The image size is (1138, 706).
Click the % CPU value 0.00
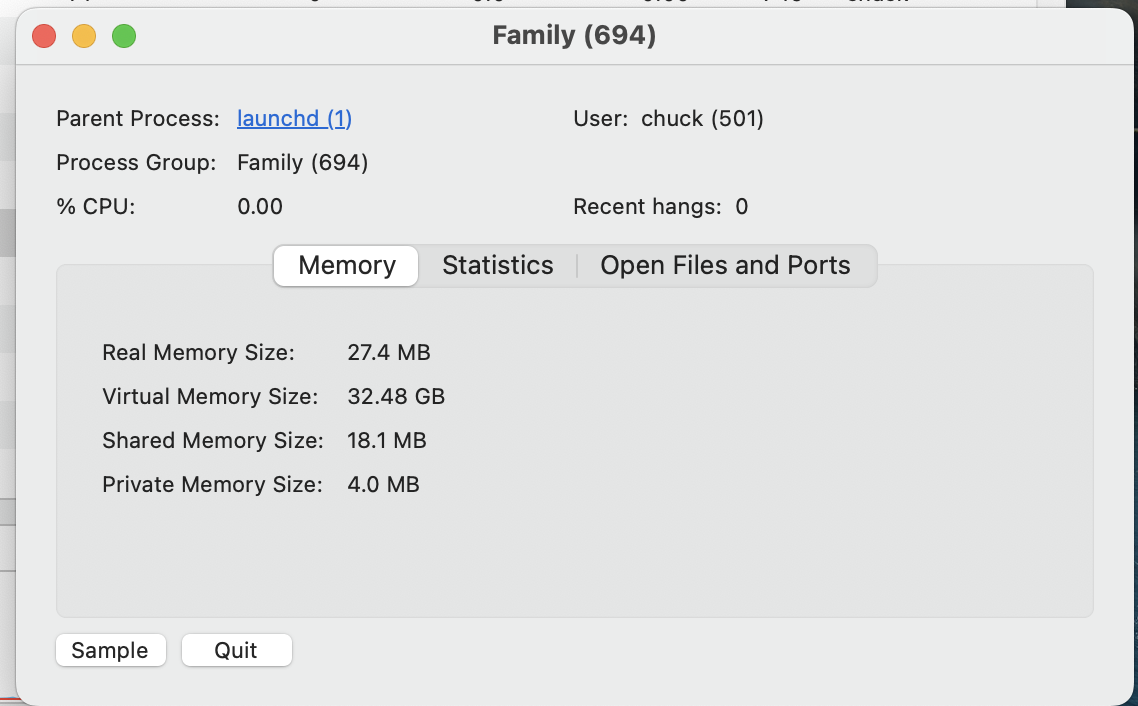click(260, 207)
